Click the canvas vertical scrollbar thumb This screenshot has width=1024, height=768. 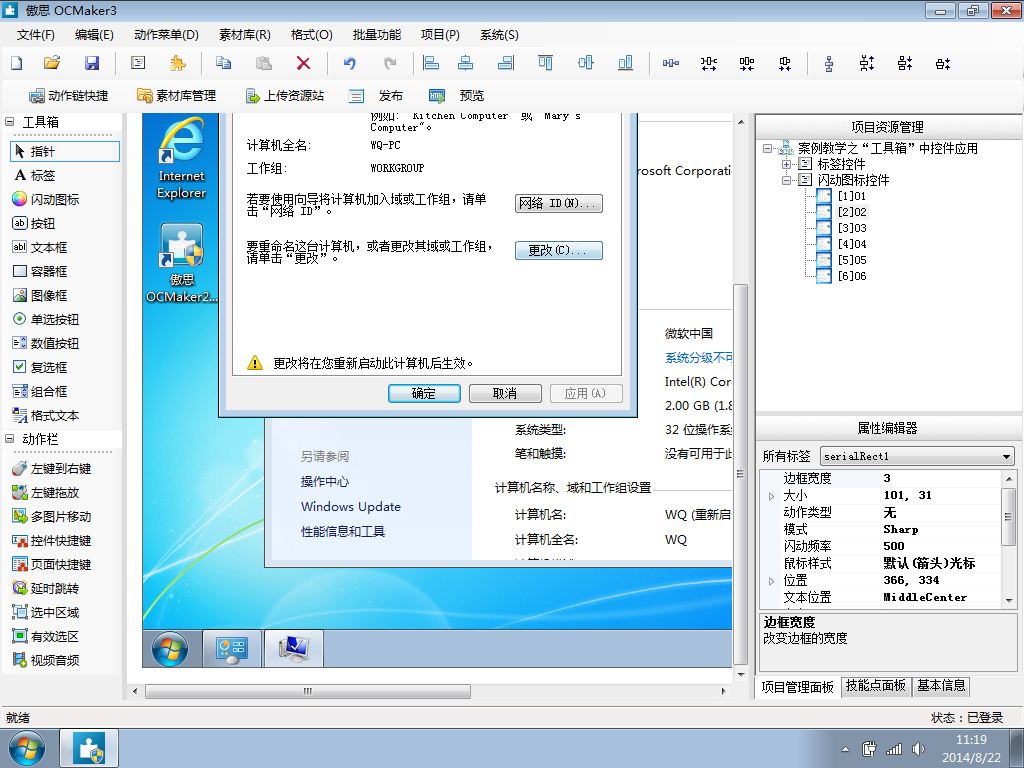tap(740, 474)
